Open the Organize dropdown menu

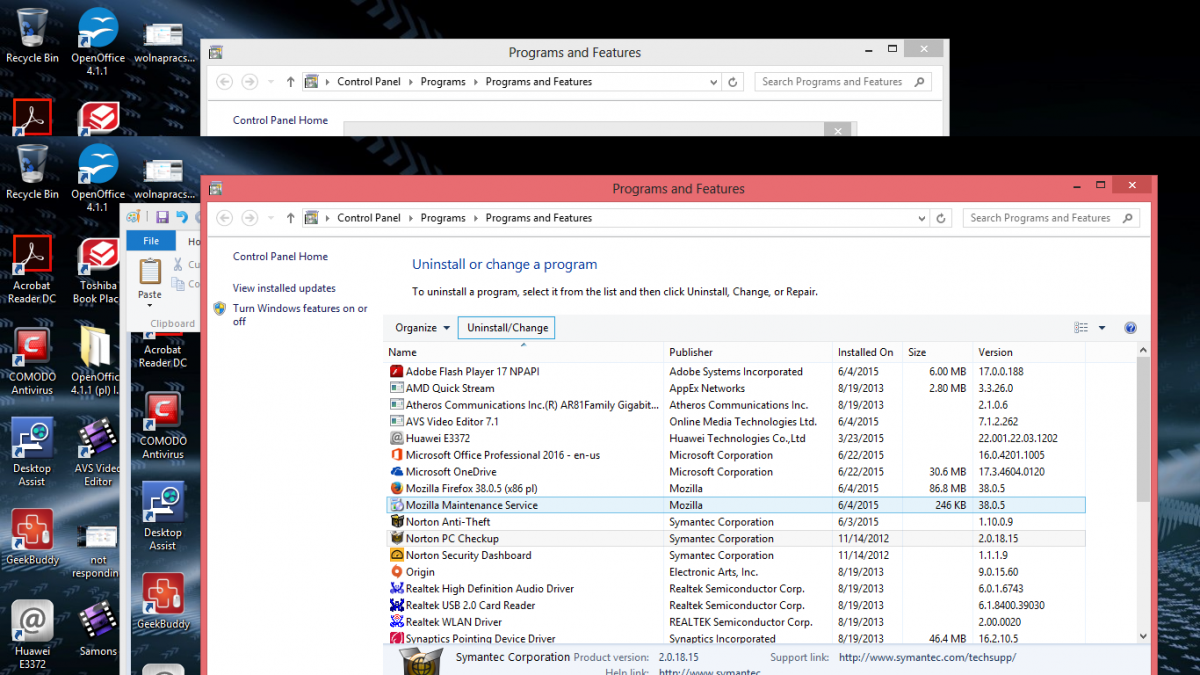[x=422, y=328]
